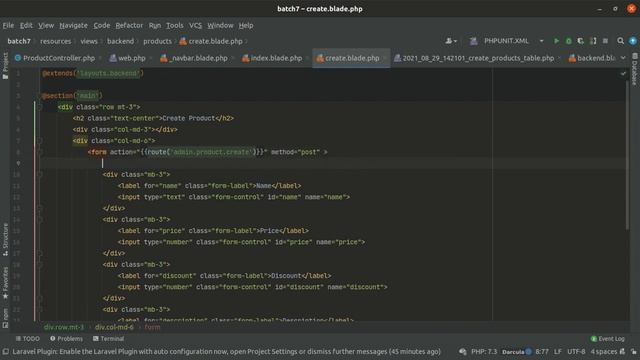Screen dimensions: 640x360
Task: Click create.blade.php in navigation breadcrumb
Action: tap(211, 41)
